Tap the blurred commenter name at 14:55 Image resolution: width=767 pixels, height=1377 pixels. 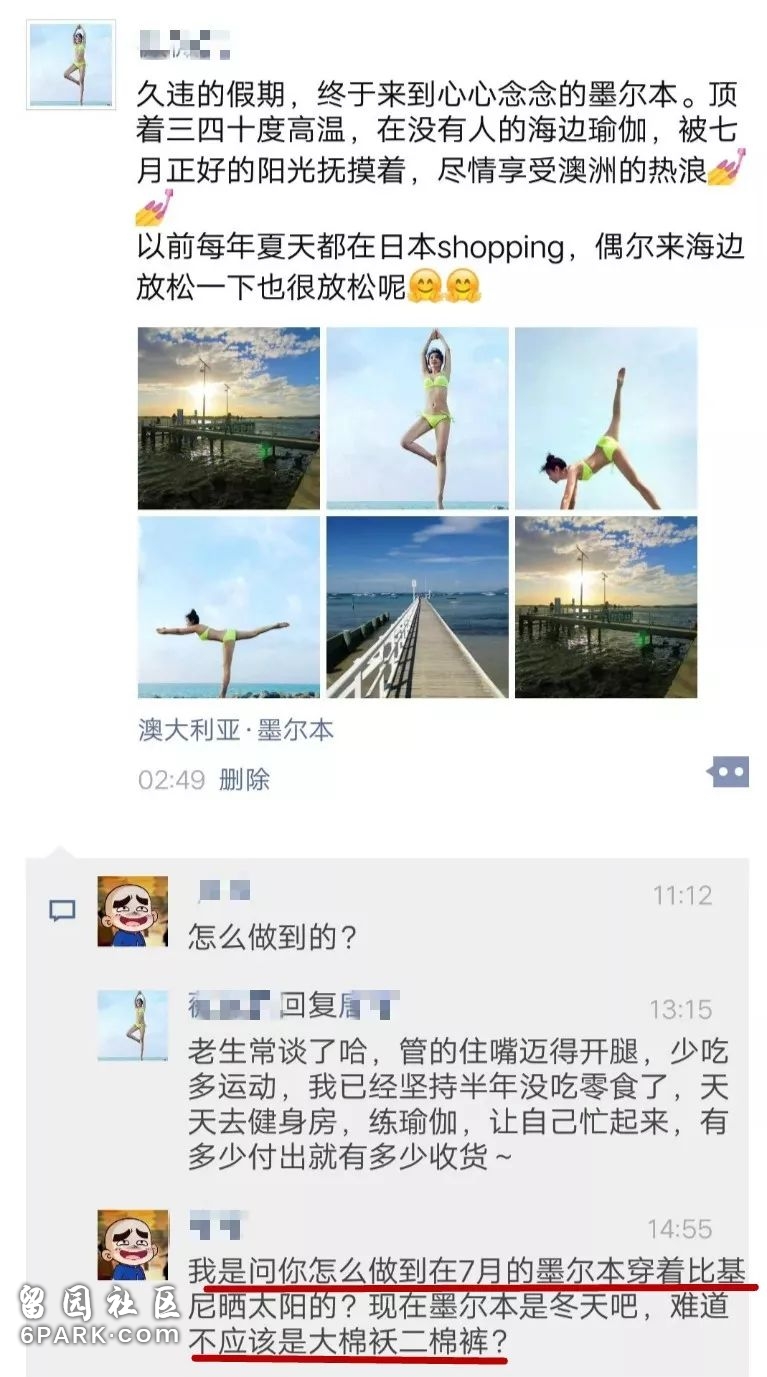[215, 1226]
